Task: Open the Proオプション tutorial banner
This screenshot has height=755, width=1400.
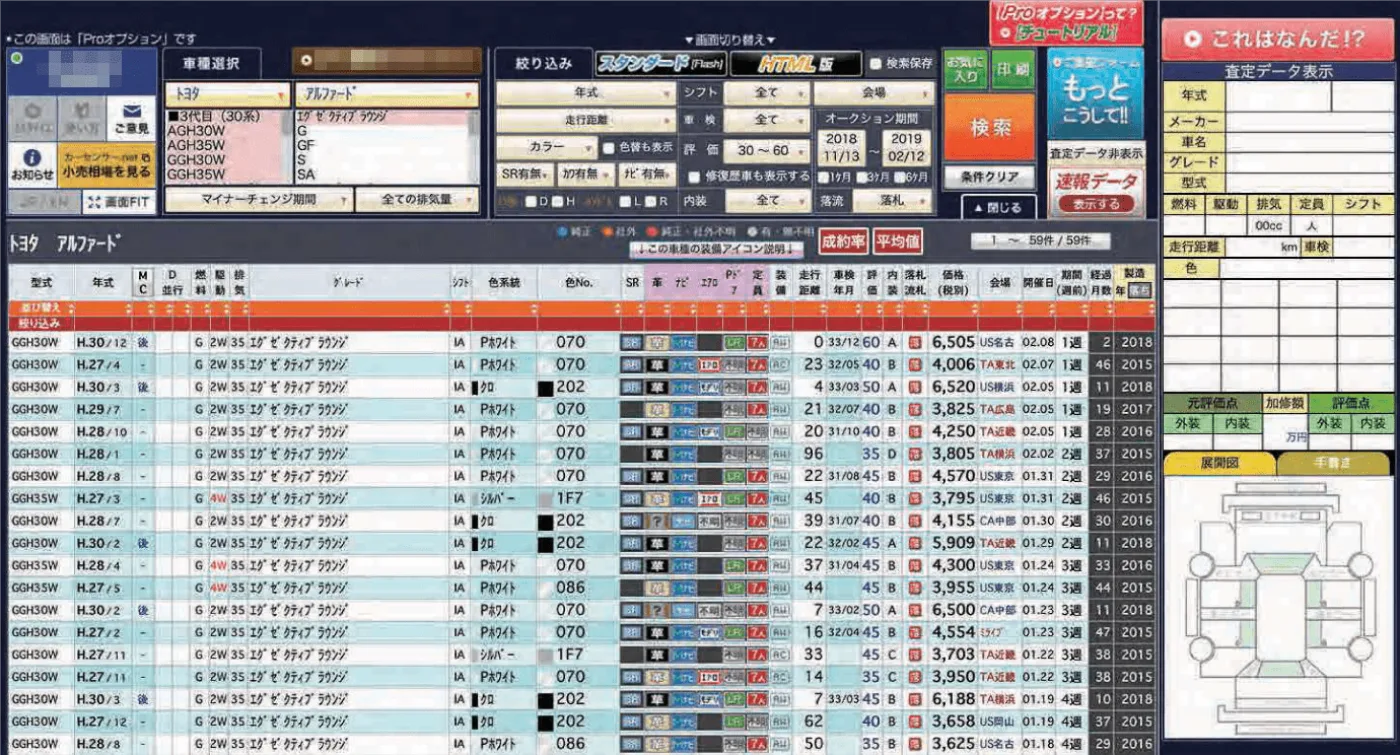Action: tap(1066, 22)
